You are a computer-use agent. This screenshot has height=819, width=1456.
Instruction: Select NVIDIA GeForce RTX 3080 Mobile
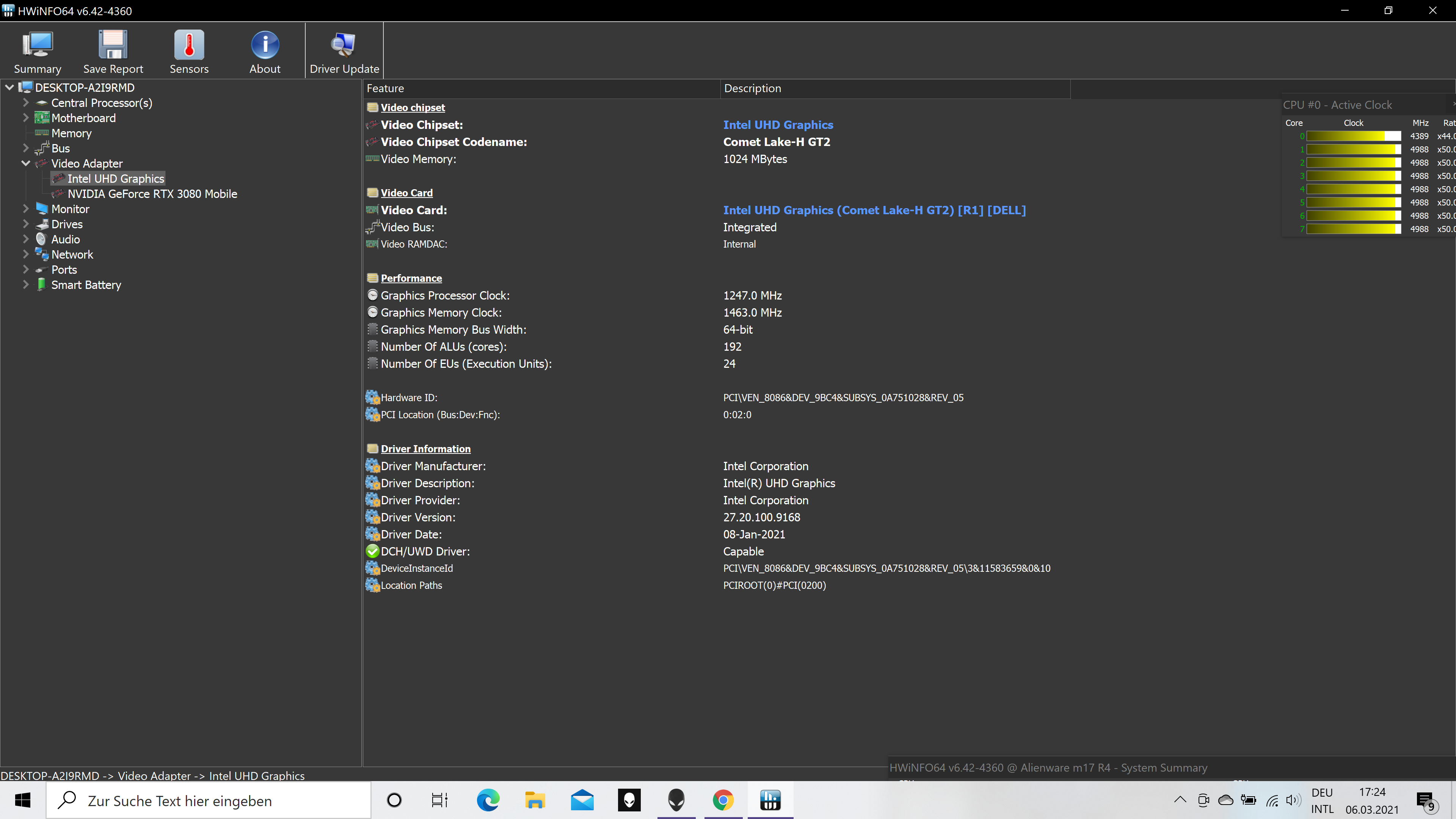click(152, 194)
